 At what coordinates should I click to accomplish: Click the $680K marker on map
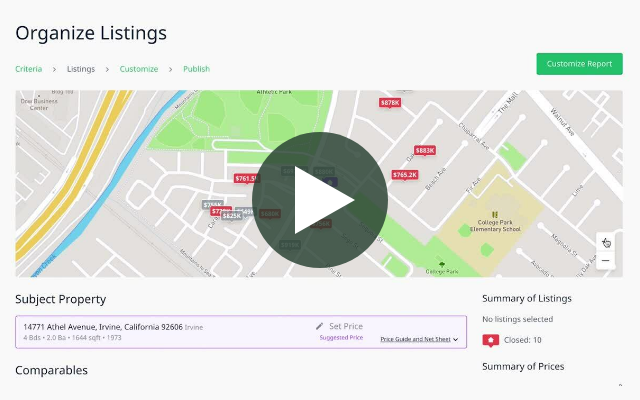270,214
